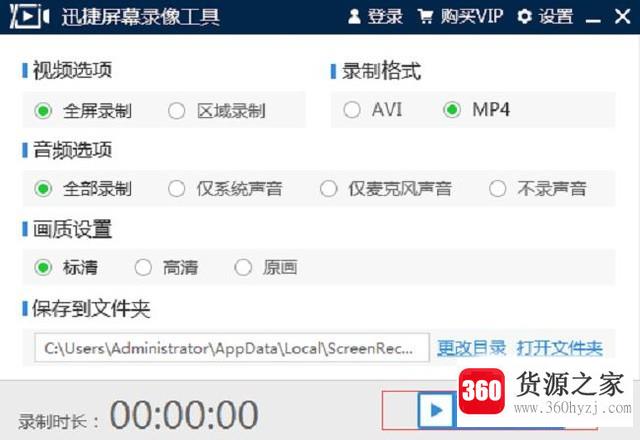
Task: Start recording with the play button
Action: tap(436, 410)
